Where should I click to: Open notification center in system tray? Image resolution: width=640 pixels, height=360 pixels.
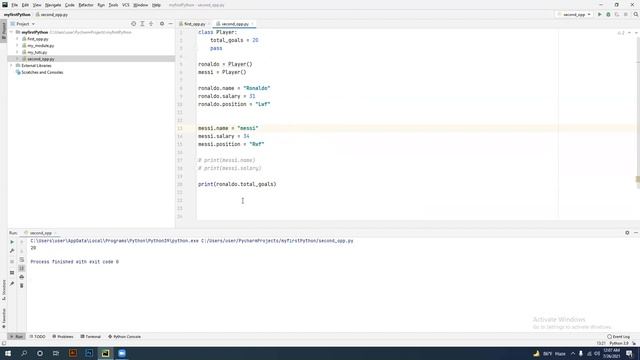(x=629, y=353)
